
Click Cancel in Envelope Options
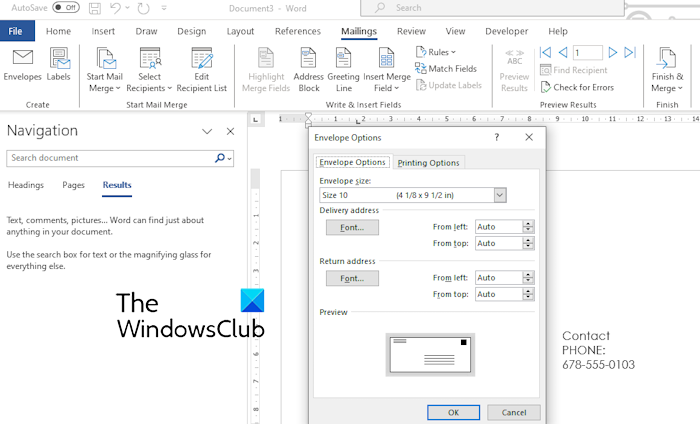pos(514,412)
